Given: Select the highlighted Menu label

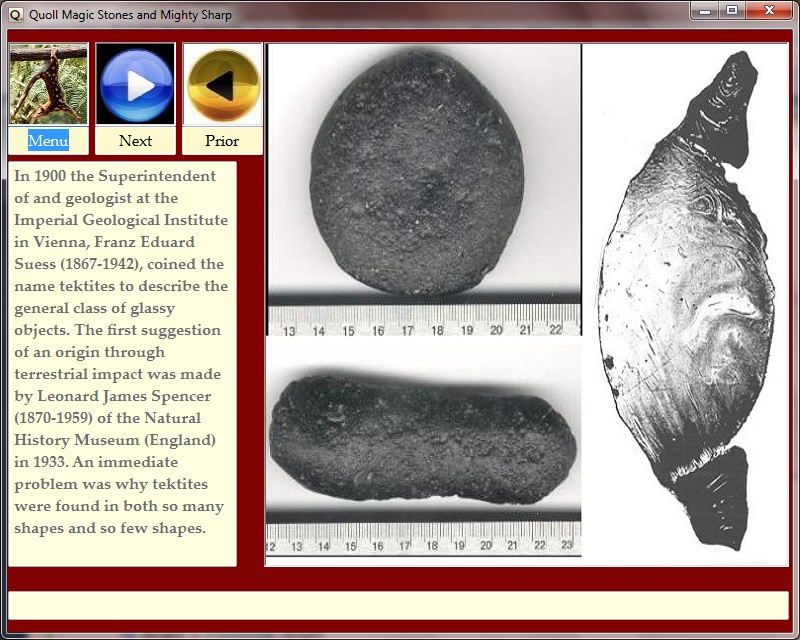Looking at the screenshot, I should click(48, 141).
